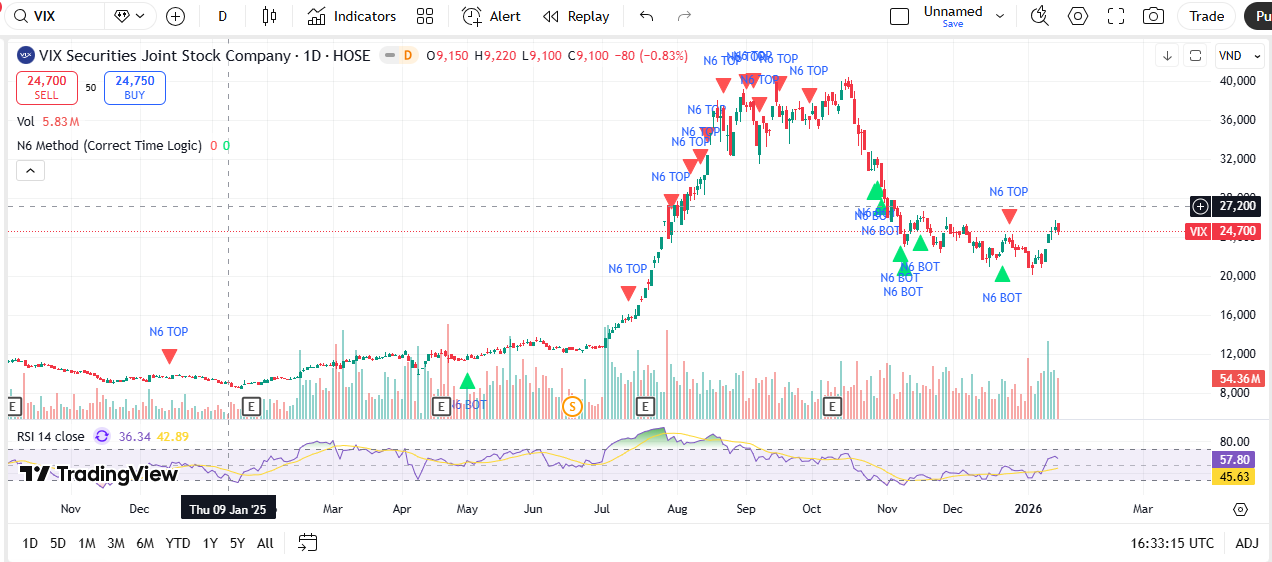Click the chart maximize pane icon
The height and width of the screenshot is (562, 1272).
(x=1195, y=56)
